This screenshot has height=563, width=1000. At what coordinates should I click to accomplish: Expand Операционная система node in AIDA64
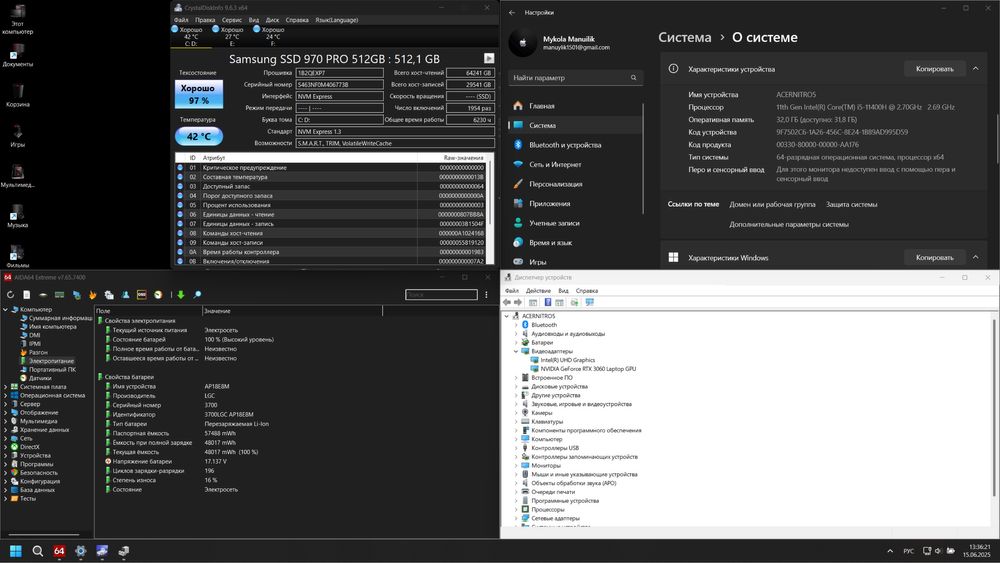(x=6, y=395)
